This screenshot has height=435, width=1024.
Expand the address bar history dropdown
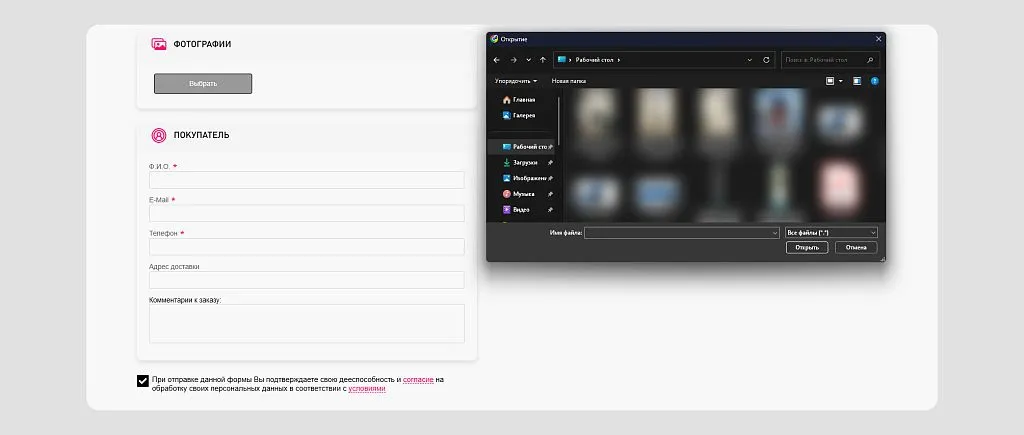coord(750,60)
